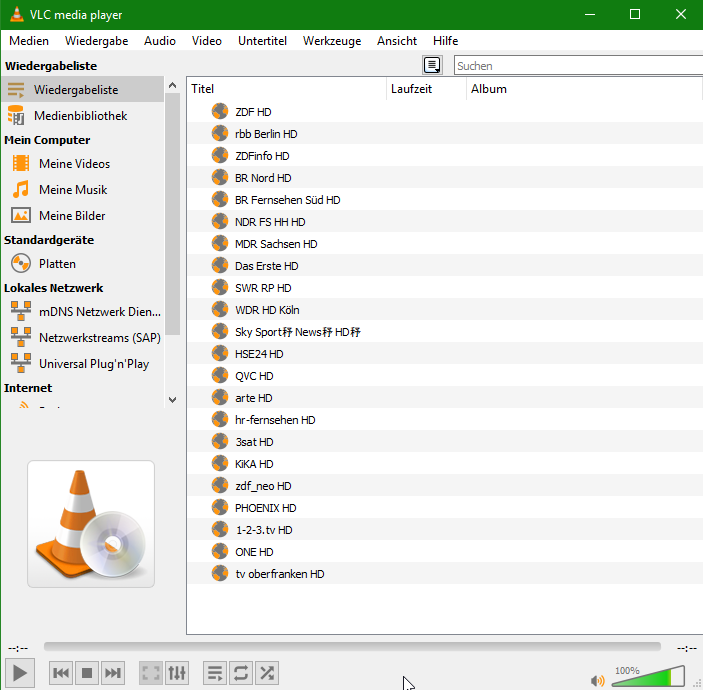Click the Play button
The height and width of the screenshot is (690, 703).
(20, 673)
